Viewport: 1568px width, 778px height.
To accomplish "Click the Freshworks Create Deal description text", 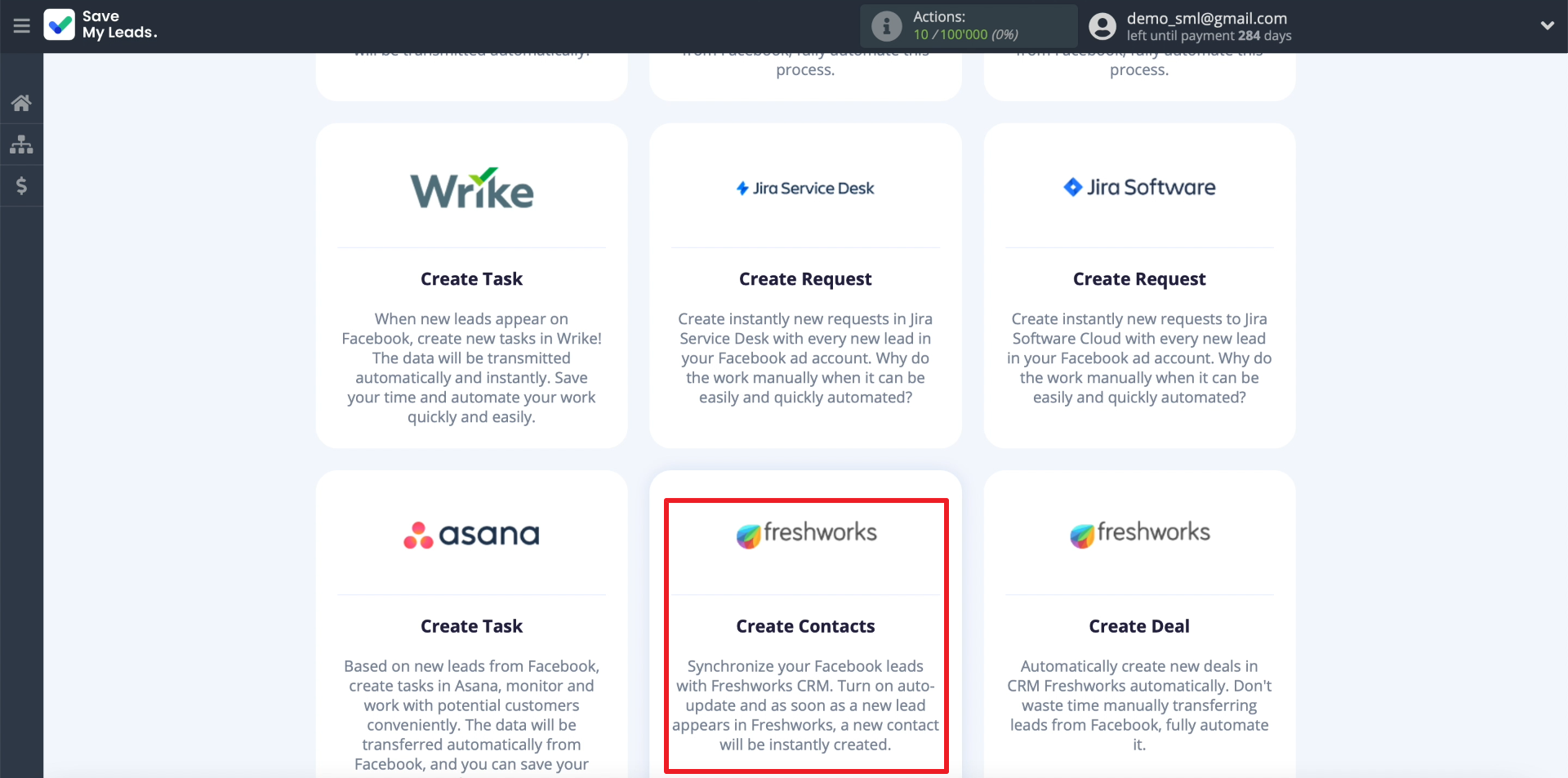I will coord(1139,705).
